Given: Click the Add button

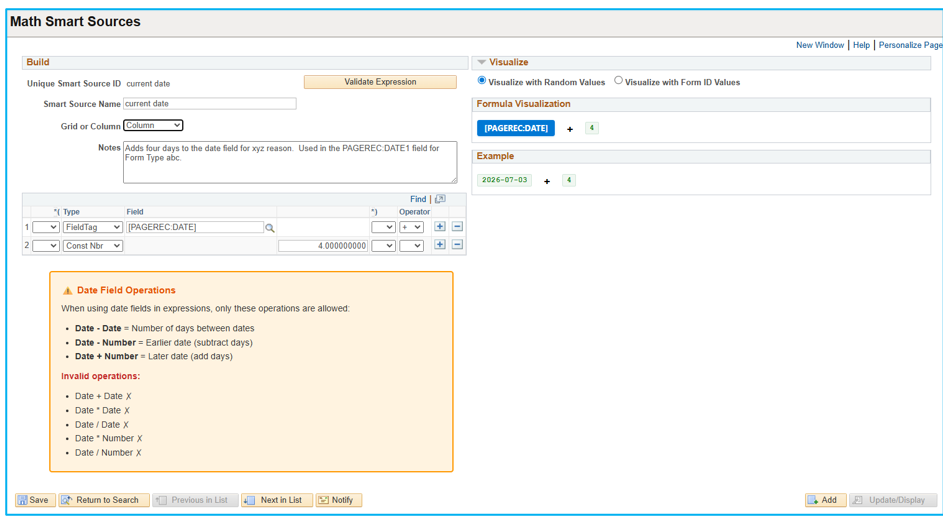Looking at the screenshot, I should pyautogui.click(x=825, y=500).
